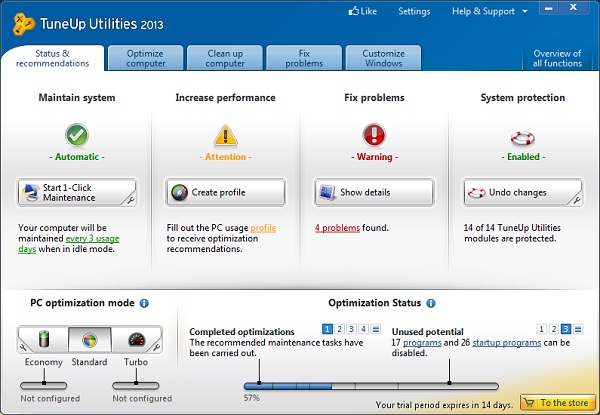Open the Fix problems tab
The height and width of the screenshot is (415, 600).
point(304,58)
